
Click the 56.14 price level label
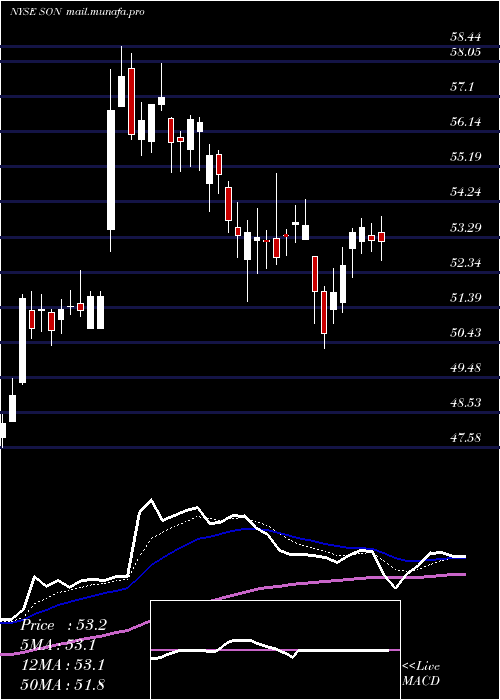click(x=465, y=122)
